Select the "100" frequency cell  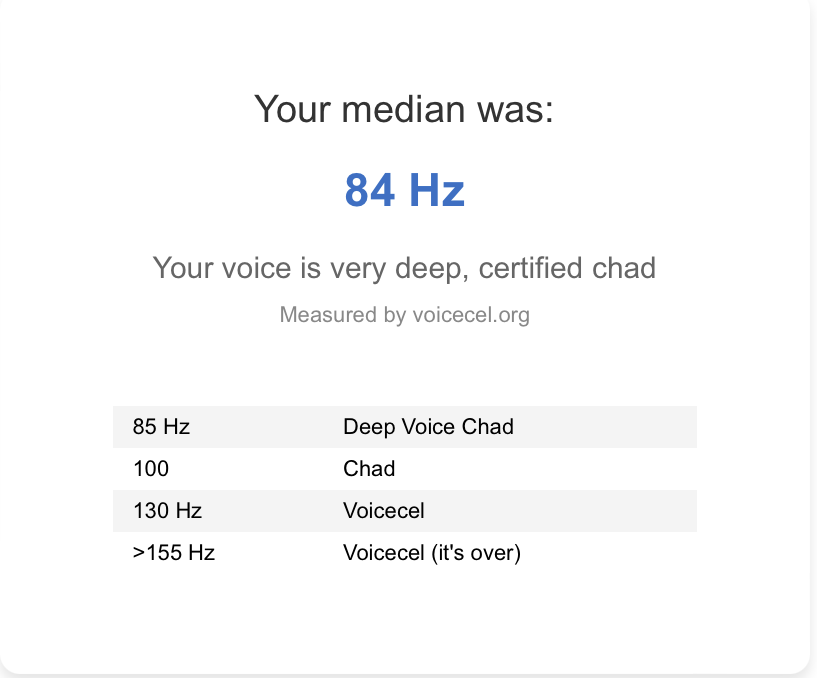(151, 469)
